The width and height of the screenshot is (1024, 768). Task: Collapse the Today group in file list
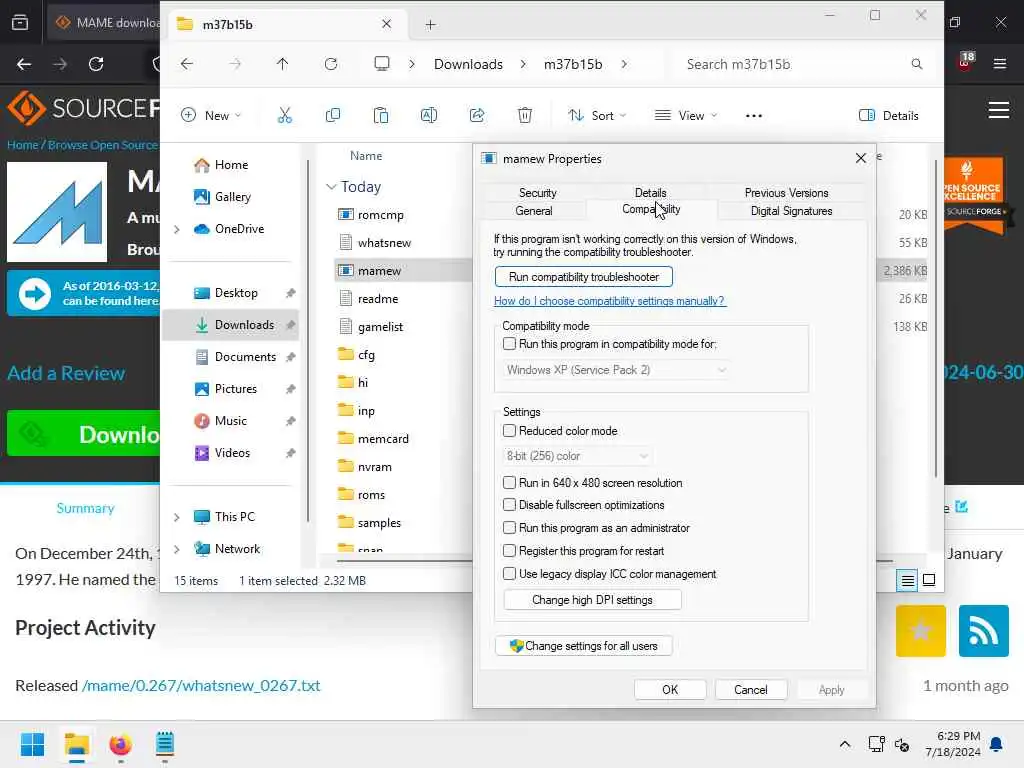[331, 187]
